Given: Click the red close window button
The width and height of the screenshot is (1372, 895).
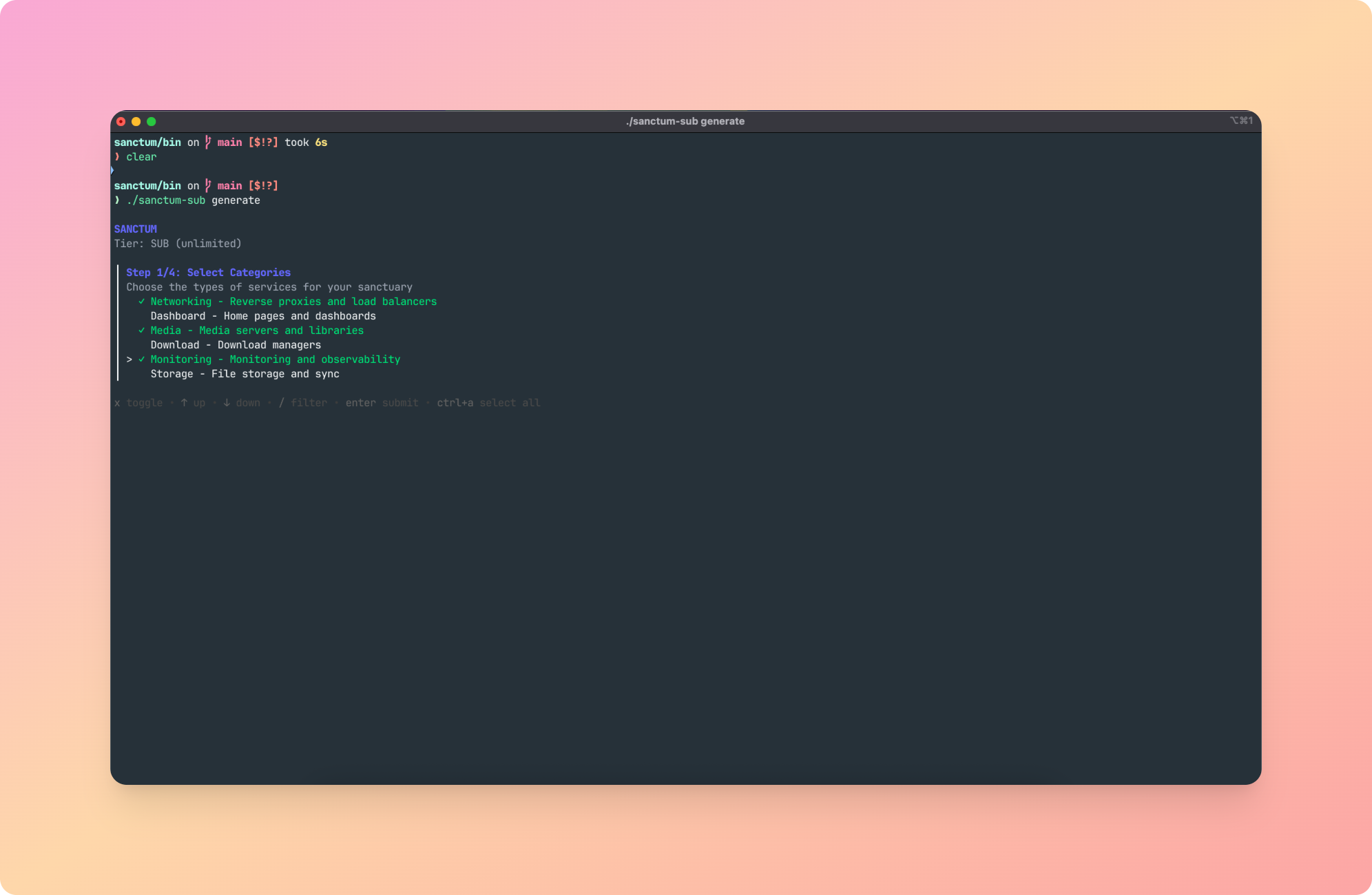Looking at the screenshot, I should 121,121.
